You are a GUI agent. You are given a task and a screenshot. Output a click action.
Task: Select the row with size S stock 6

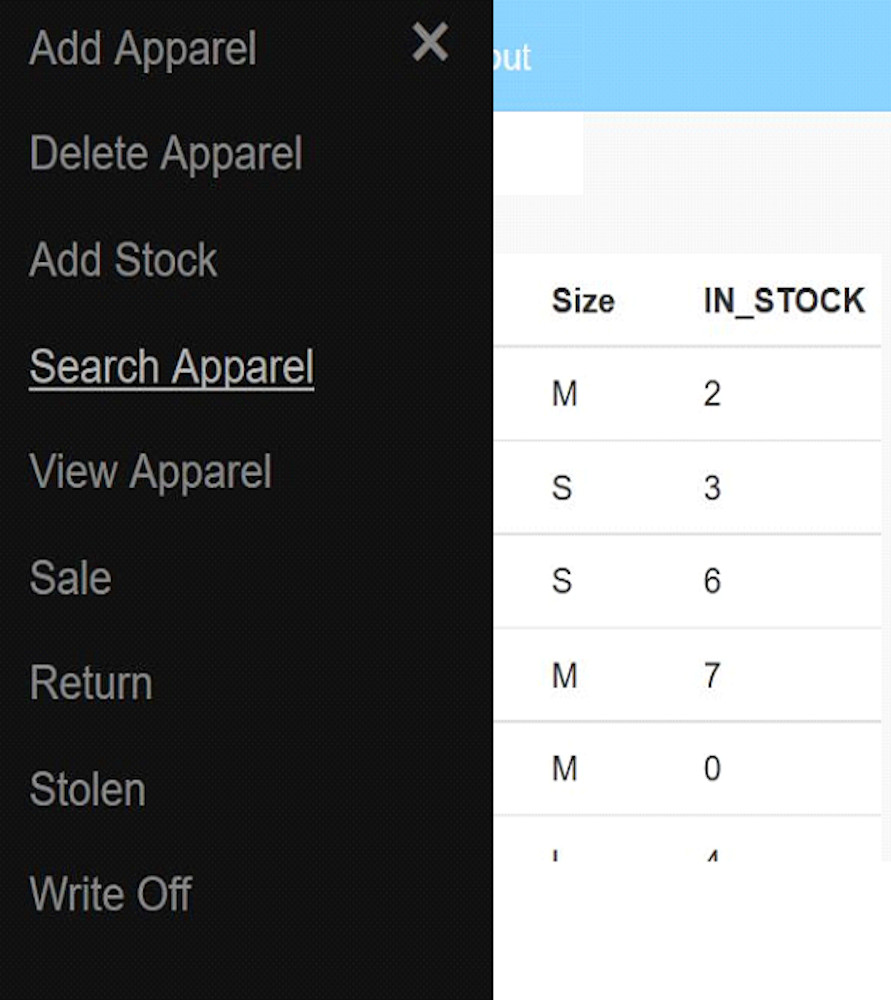point(688,581)
